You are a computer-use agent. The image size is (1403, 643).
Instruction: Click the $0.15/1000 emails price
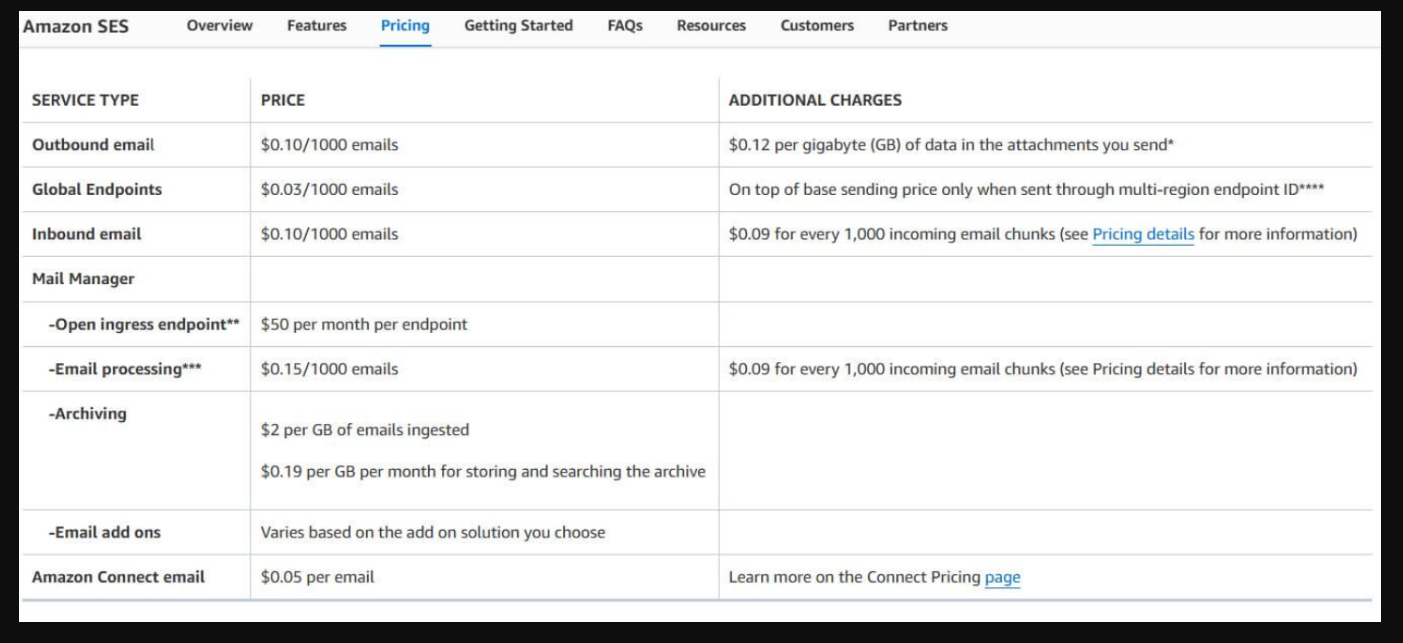point(329,369)
